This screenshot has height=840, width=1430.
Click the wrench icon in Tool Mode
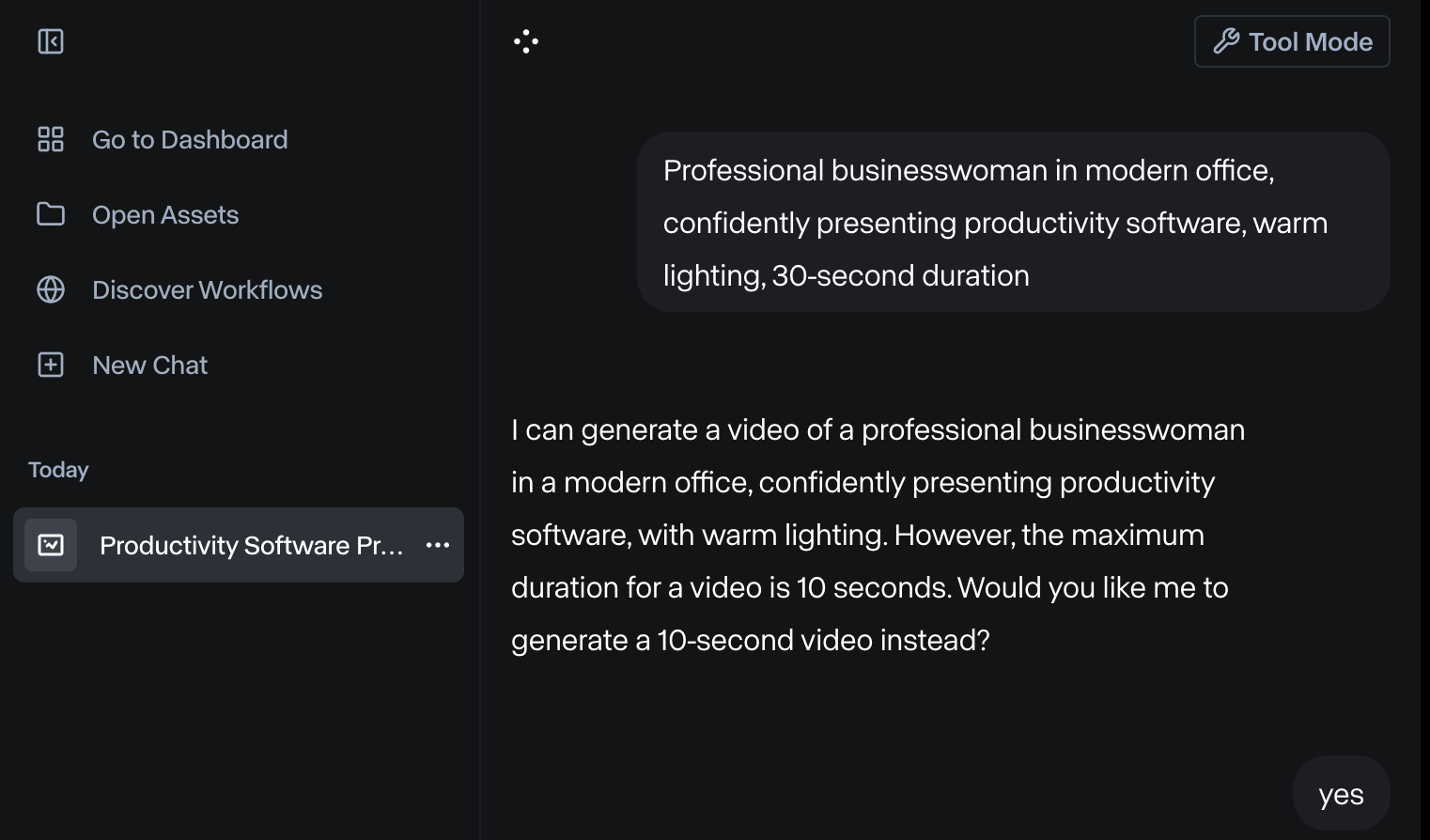[x=1225, y=41]
